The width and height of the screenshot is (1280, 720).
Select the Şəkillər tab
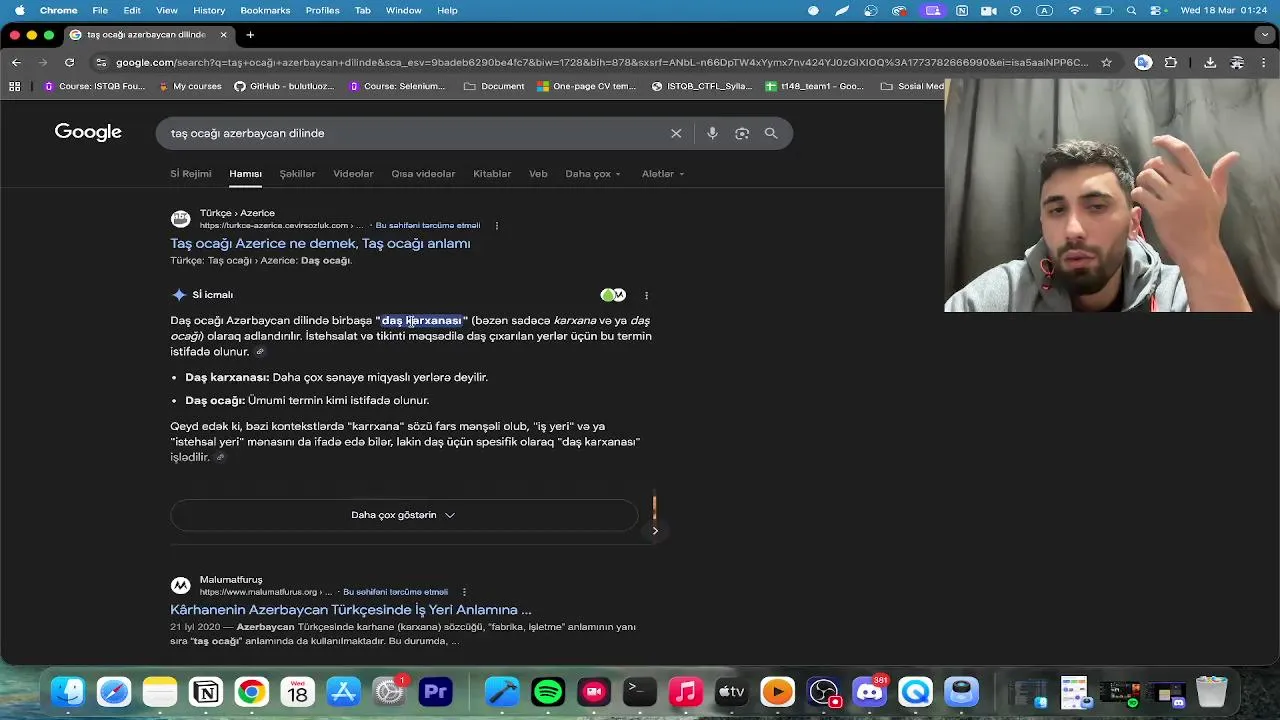297,174
